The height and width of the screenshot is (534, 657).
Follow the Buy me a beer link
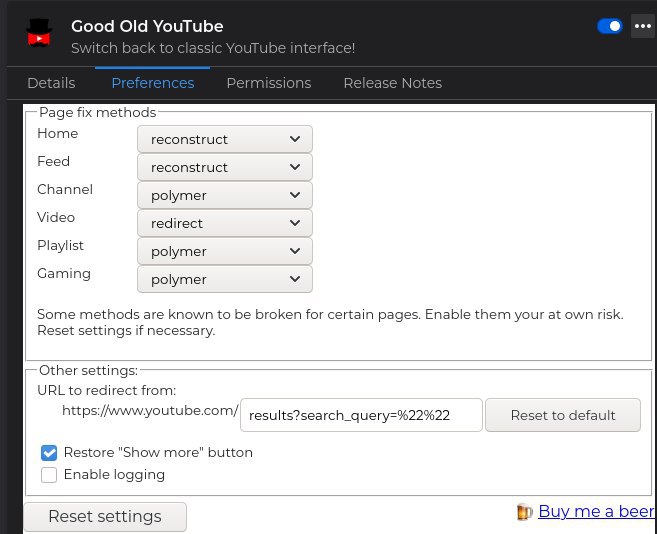pos(596,511)
